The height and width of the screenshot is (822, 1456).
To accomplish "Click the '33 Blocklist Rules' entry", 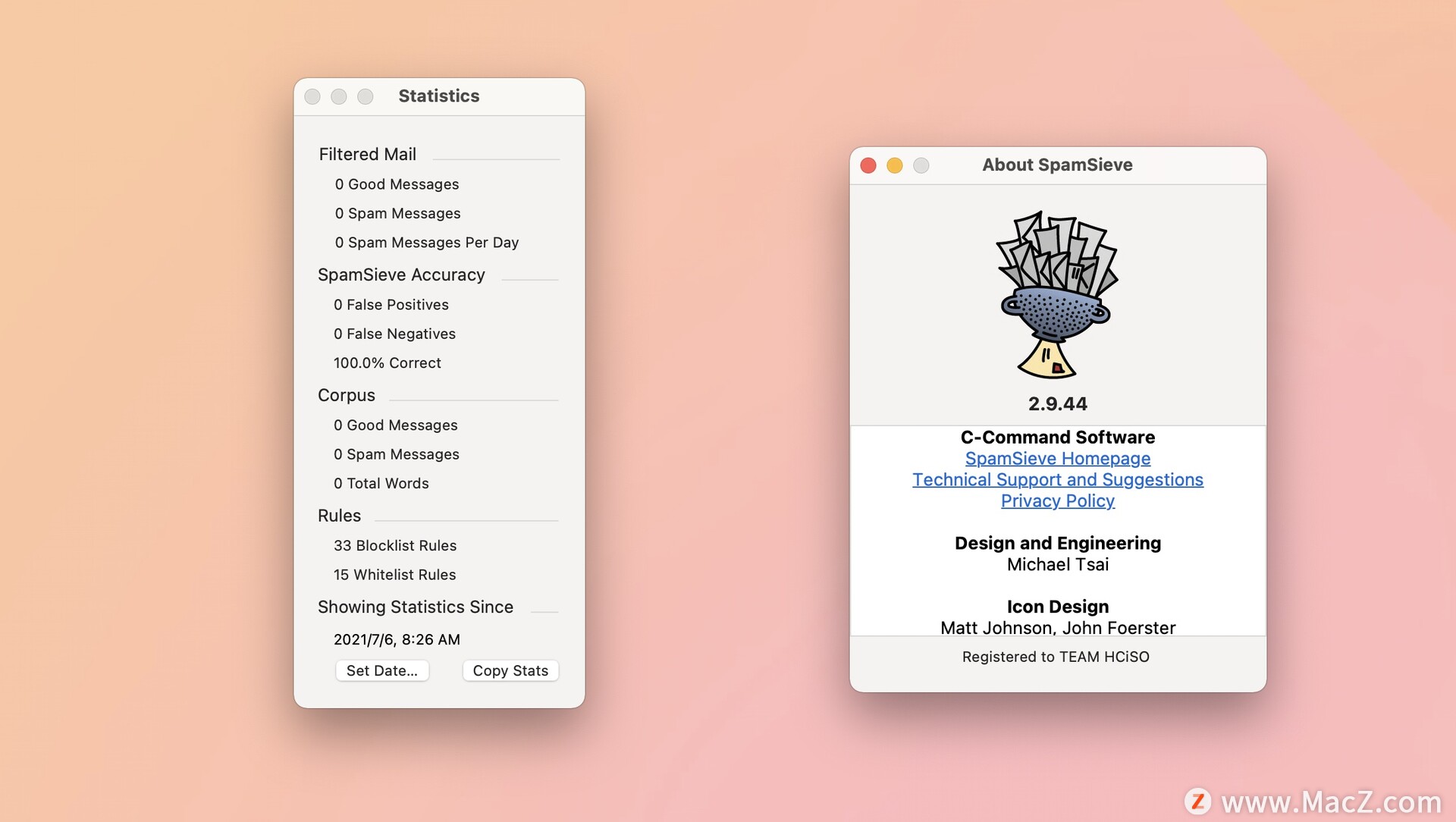I will point(395,545).
